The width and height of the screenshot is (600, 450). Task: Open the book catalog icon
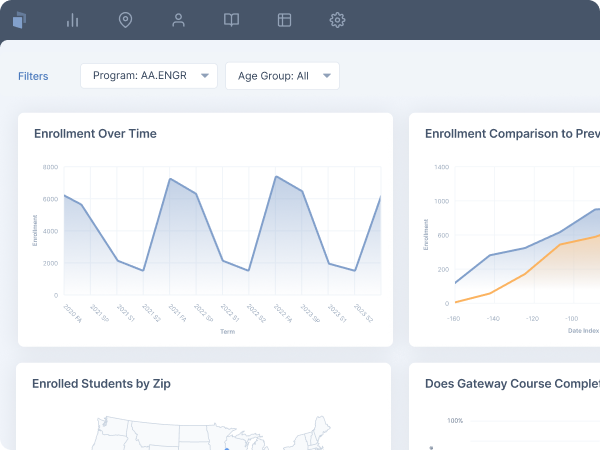(x=231, y=20)
